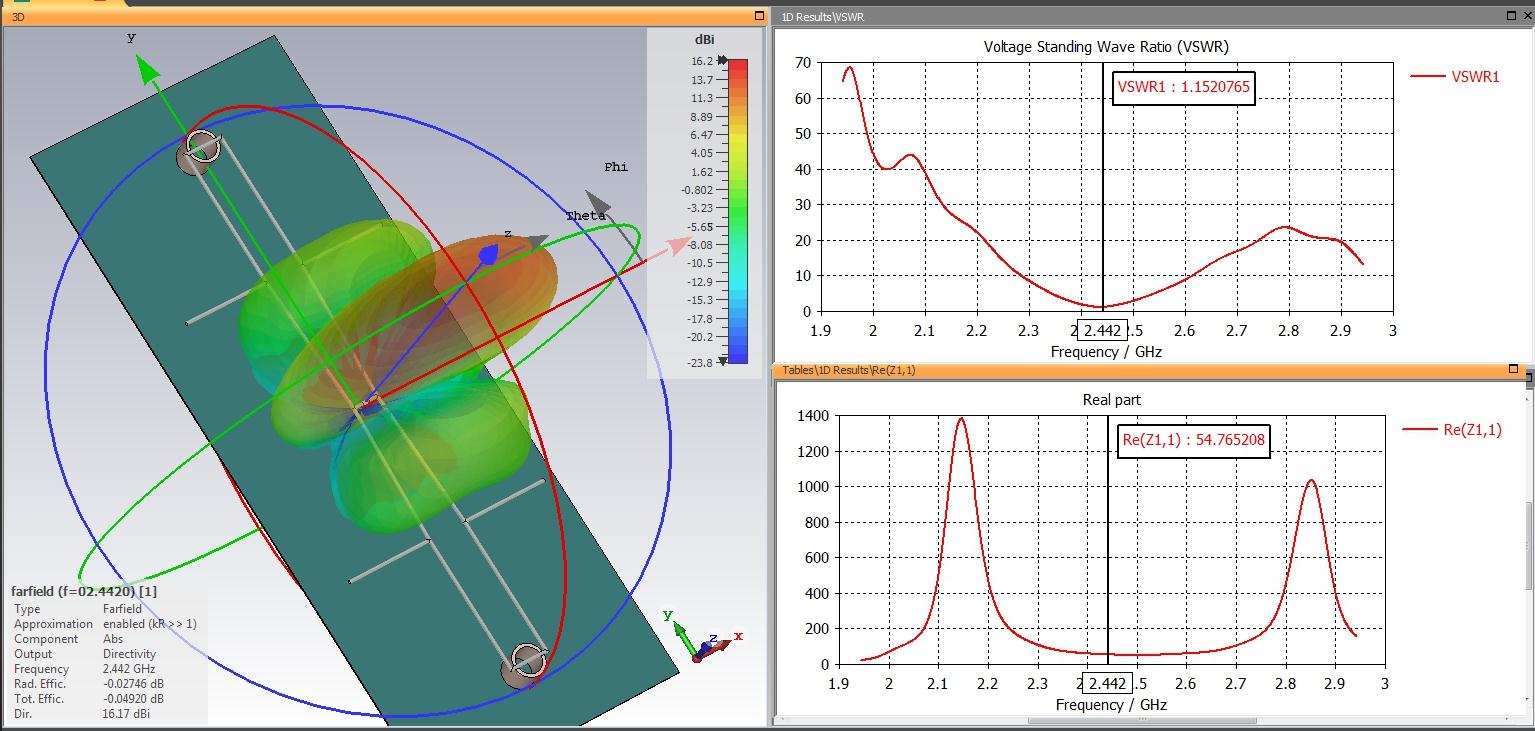Click the Frequency / GHz label under Real part plot

click(x=1111, y=705)
